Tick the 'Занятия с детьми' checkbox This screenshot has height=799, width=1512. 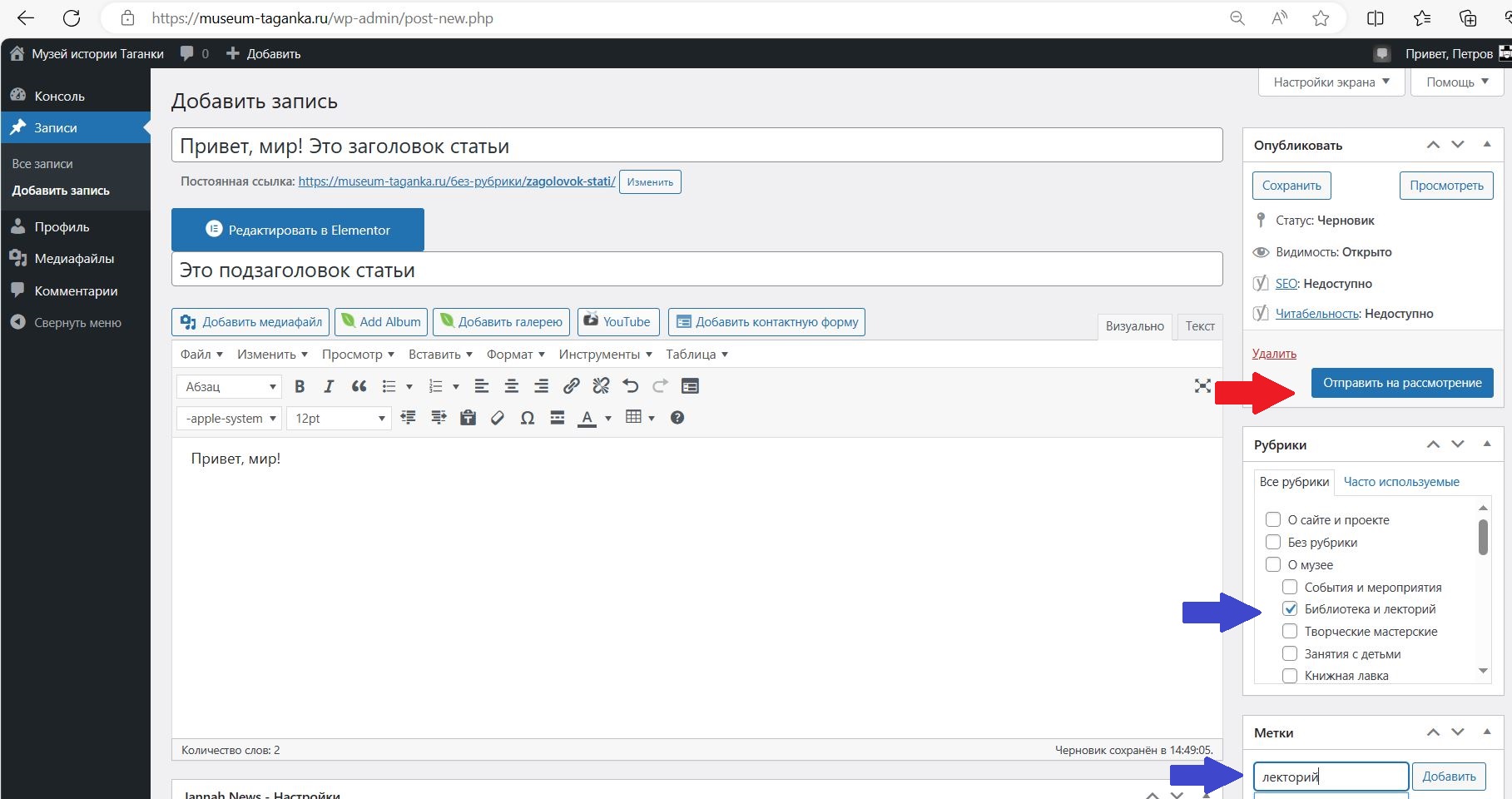(x=1290, y=654)
